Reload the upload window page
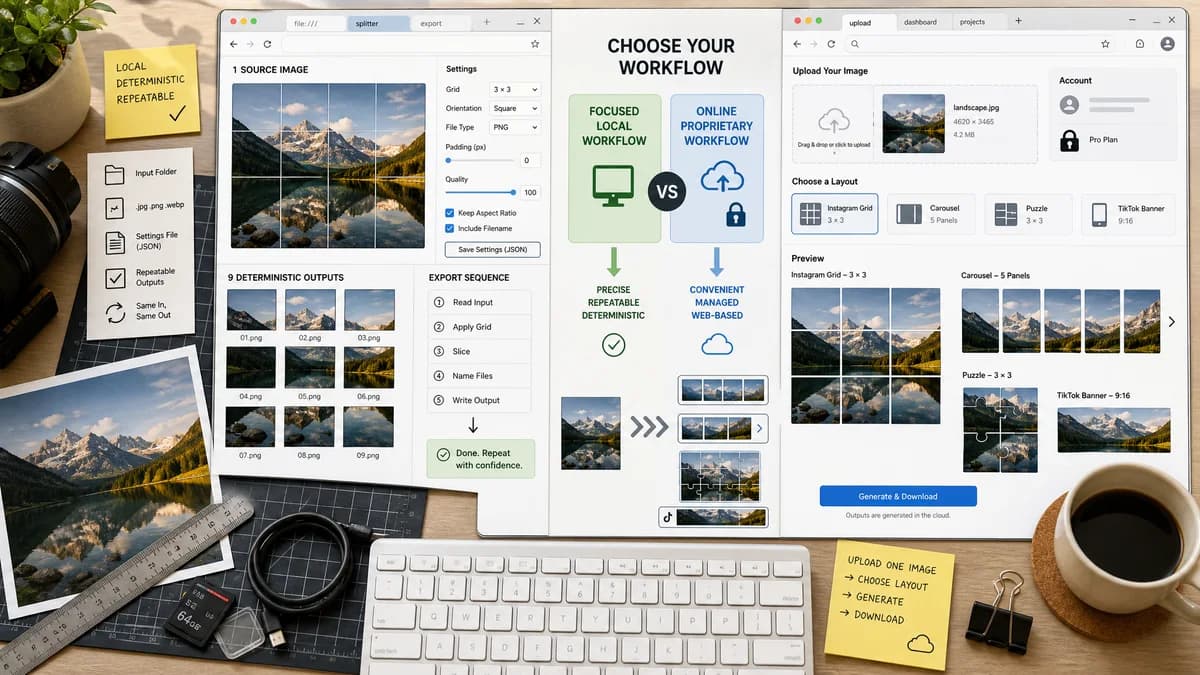The height and width of the screenshot is (675, 1200). (830, 44)
